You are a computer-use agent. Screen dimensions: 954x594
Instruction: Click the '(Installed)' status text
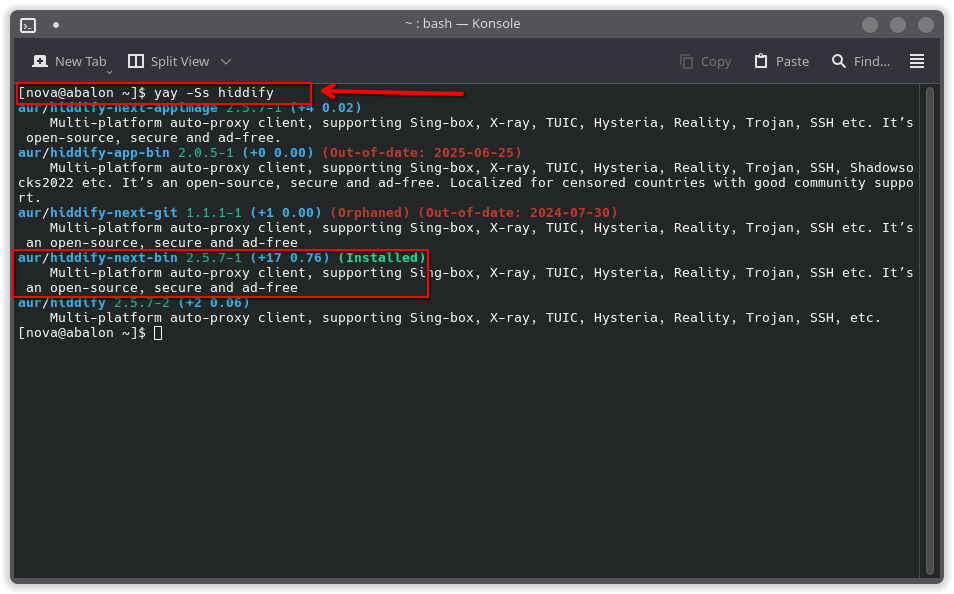[382, 258]
